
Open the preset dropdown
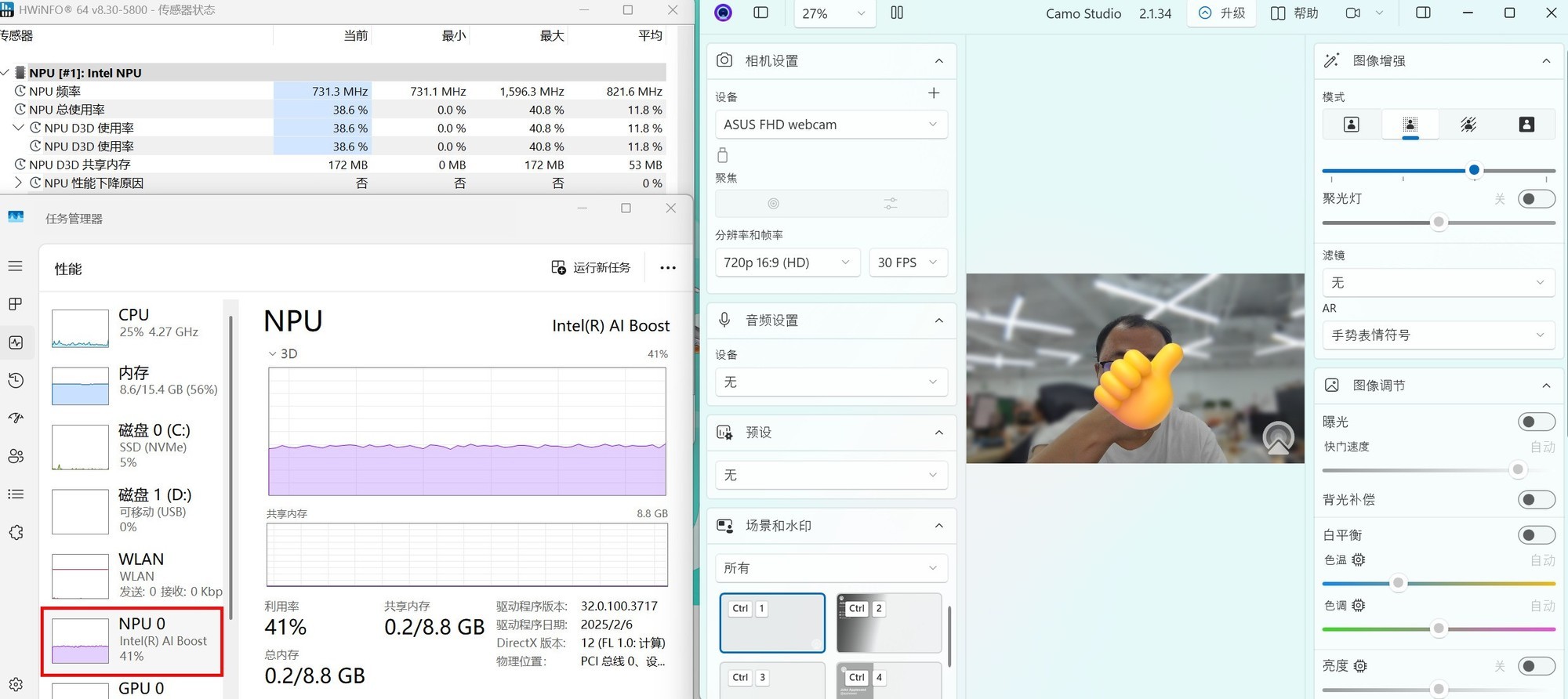click(831, 475)
